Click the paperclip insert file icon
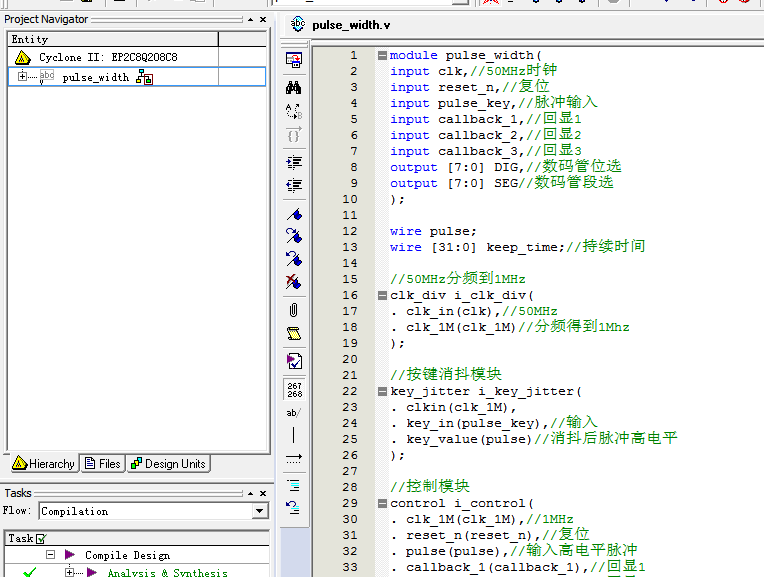Screen dimensions: 764x577 click(x=294, y=309)
